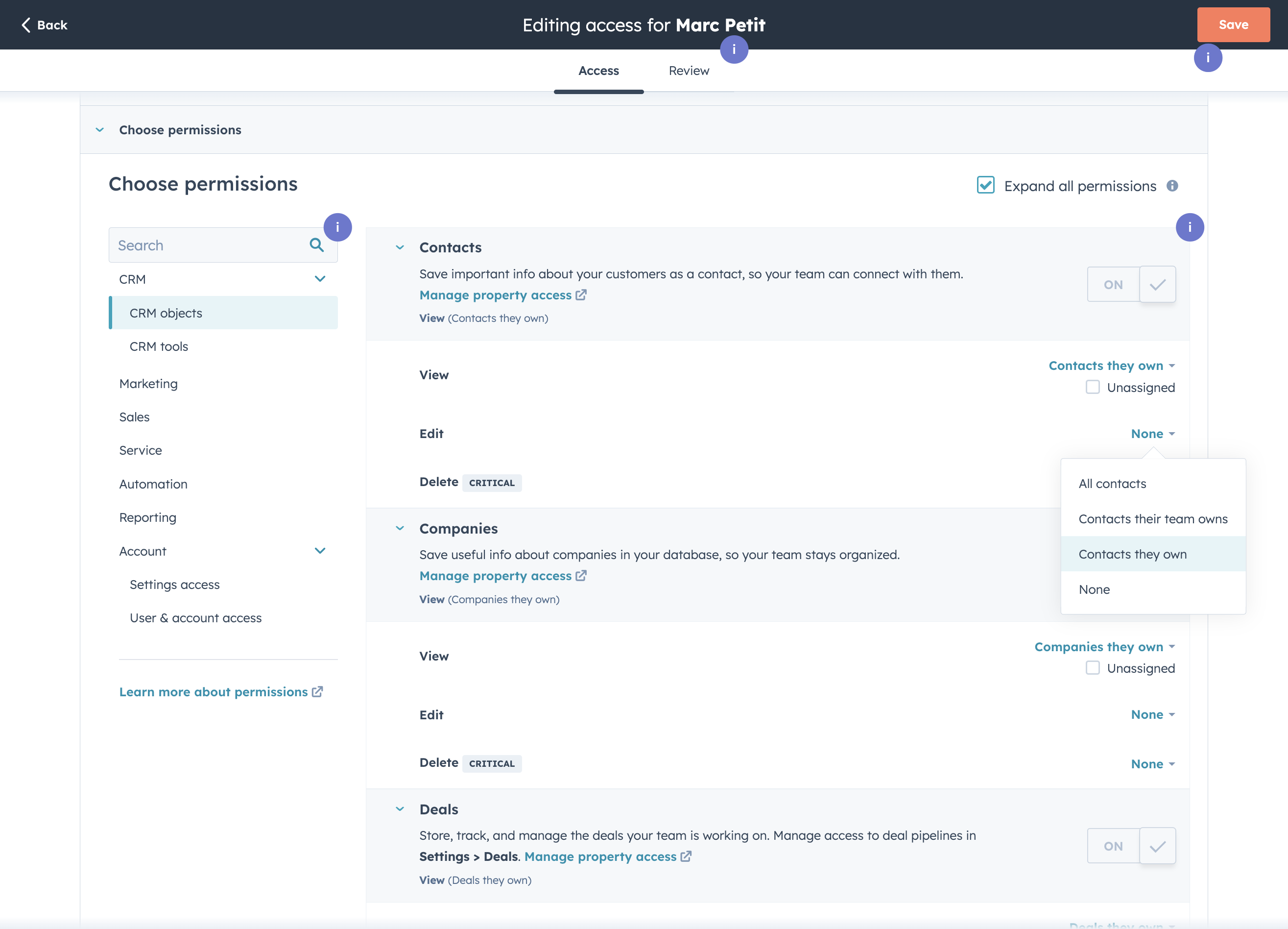Click external link icon beside Contacts Manage property access
The image size is (1288, 929).
581,295
